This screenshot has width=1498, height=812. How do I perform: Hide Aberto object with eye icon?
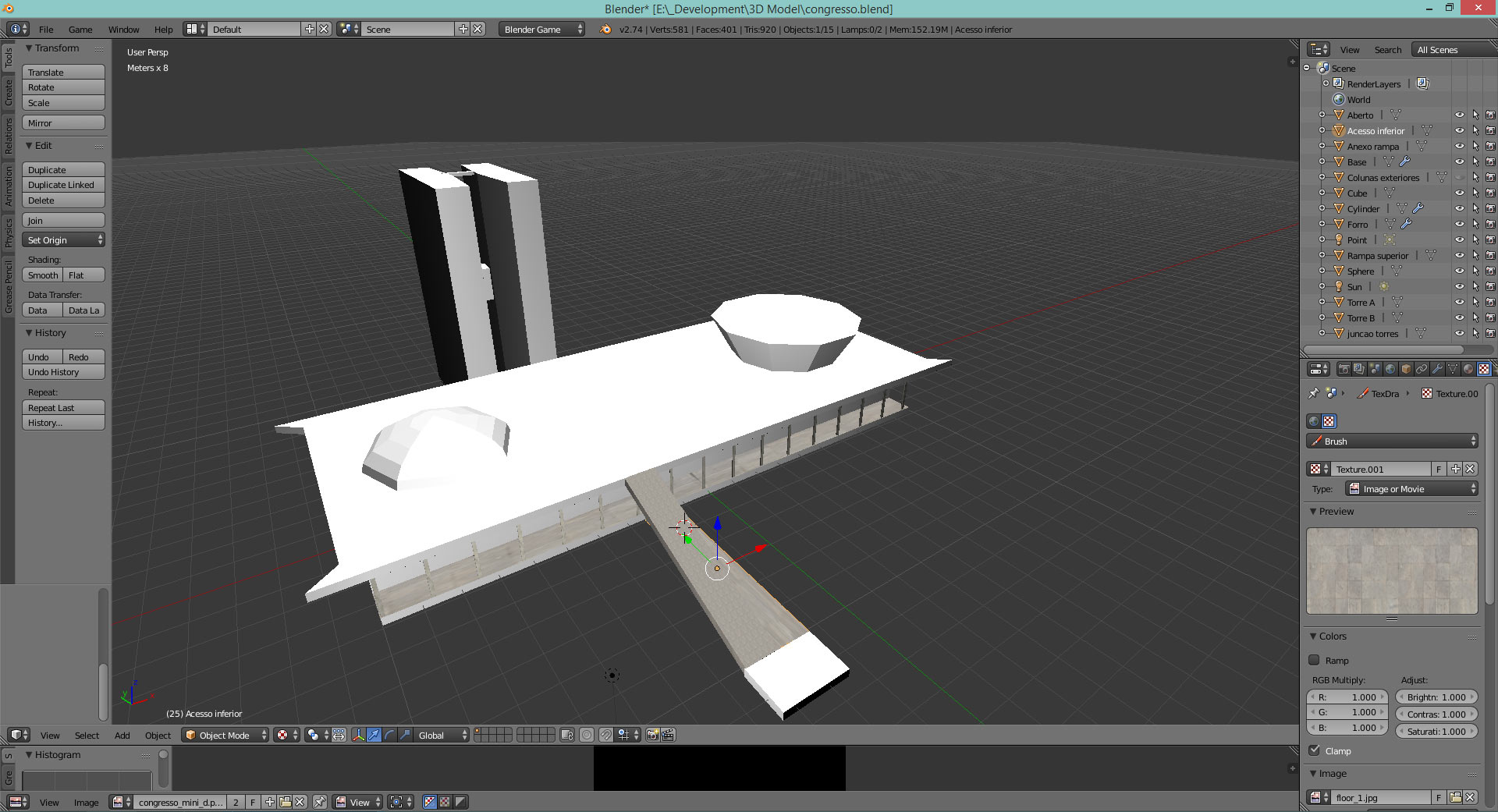click(x=1459, y=115)
